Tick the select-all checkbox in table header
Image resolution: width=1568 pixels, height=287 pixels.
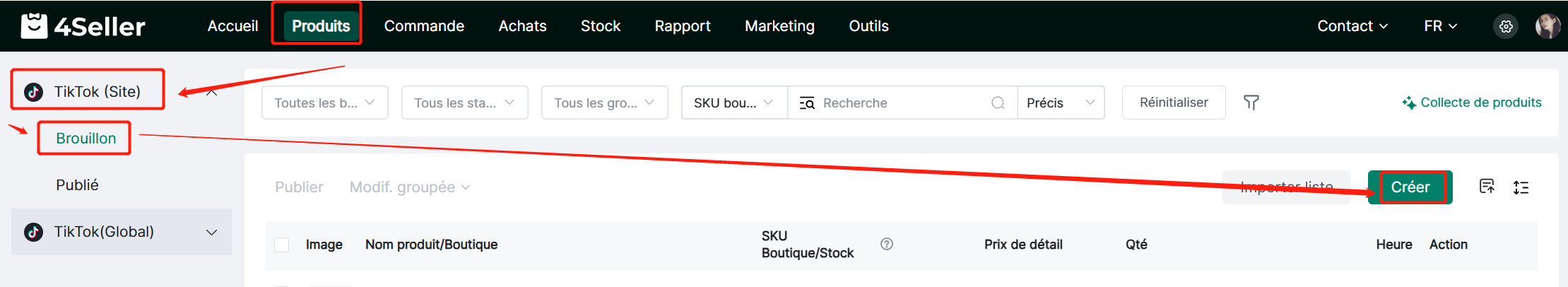coord(282,245)
